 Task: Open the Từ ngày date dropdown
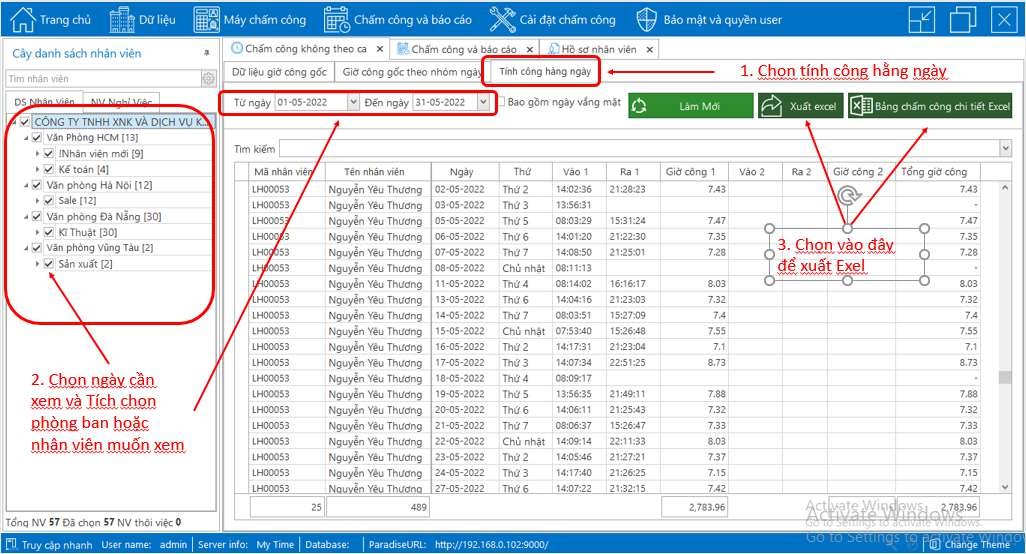click(x=353, y=102)
